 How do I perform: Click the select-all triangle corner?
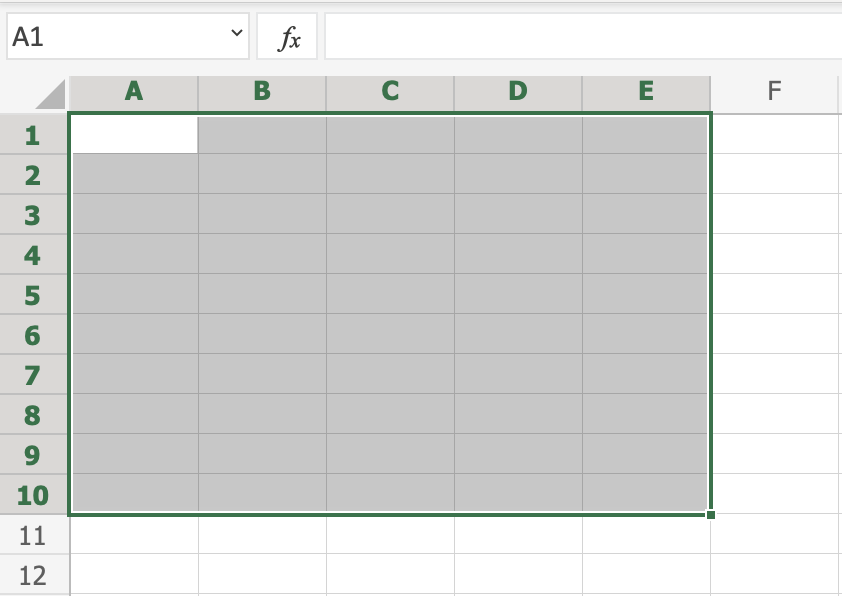coord(50,94)
